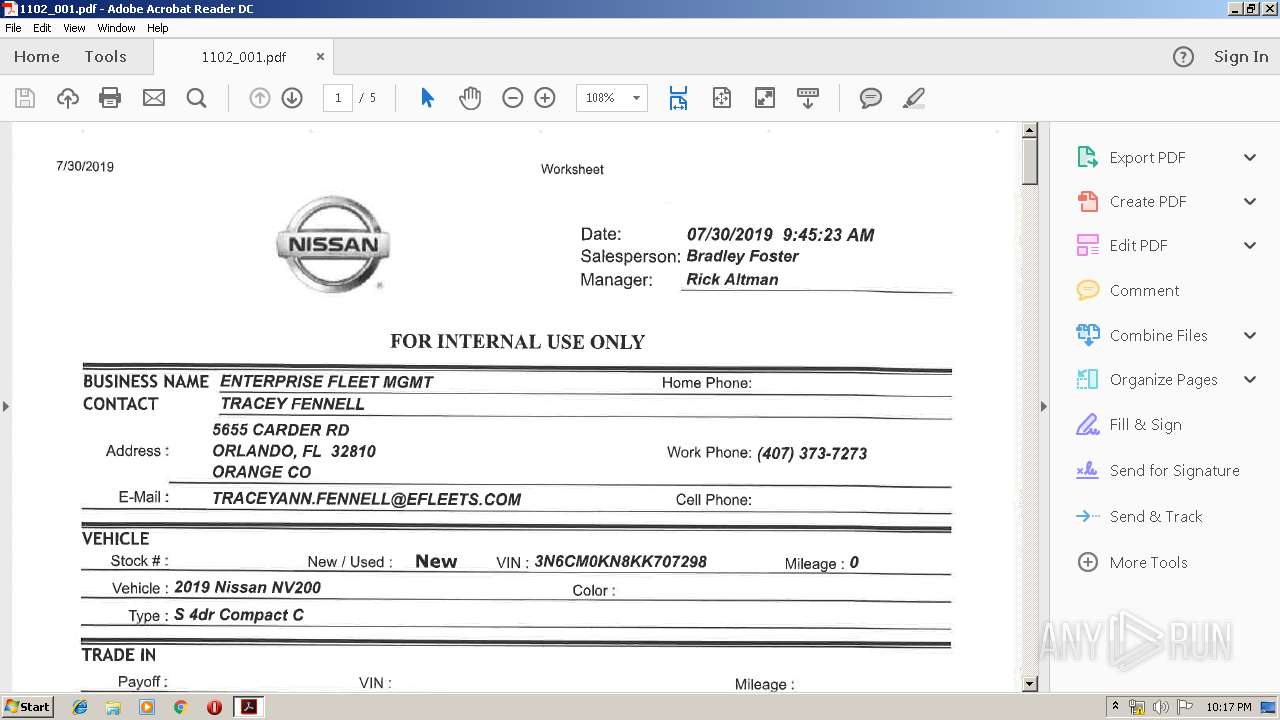The image size is (1280, 720).
Task: Click the vertical scrollbar thumb
Action: (1030, 161)
